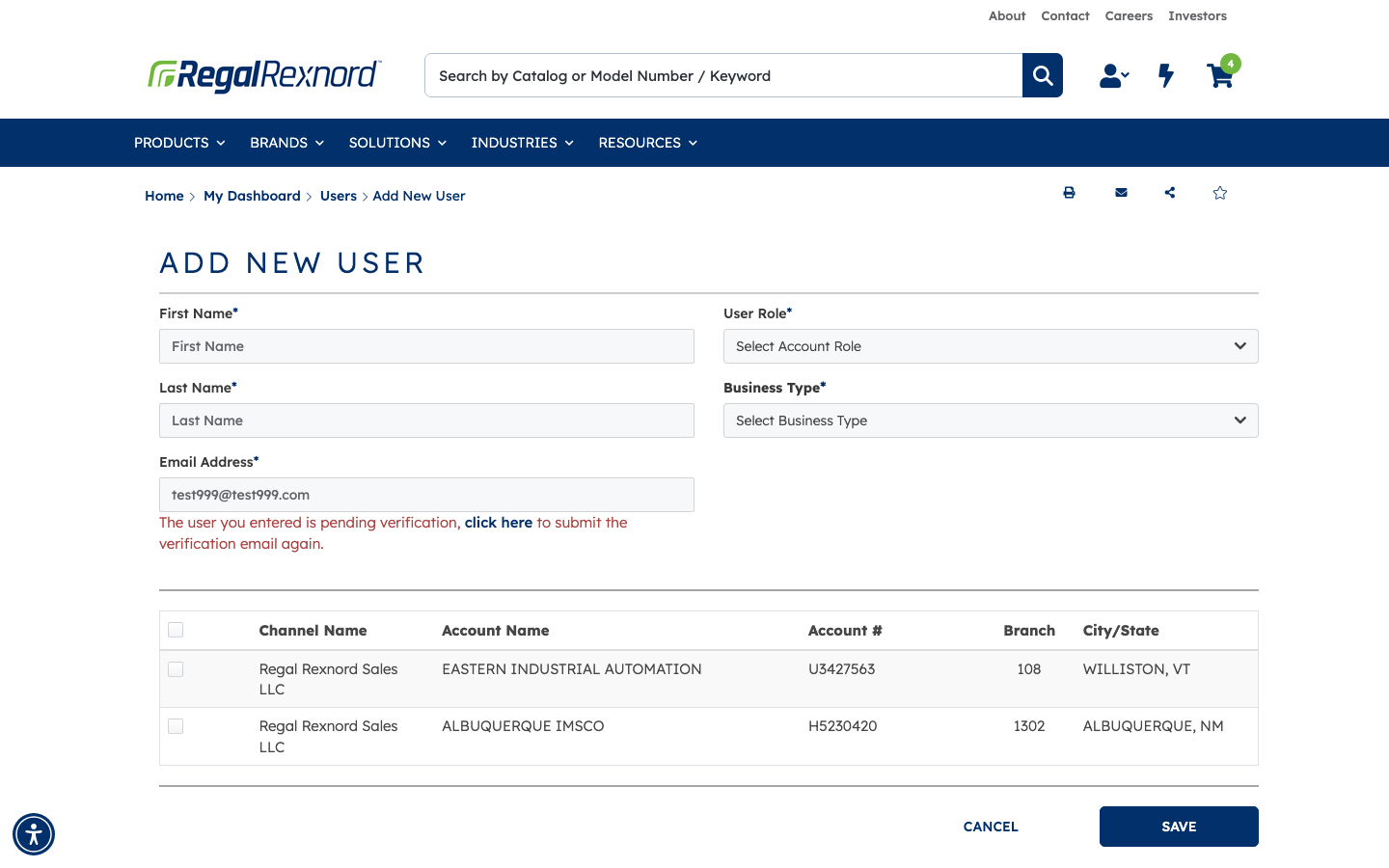The width and height of the screenshot is (1389, 868).
Task: Open the About link
Action: pyautogui.click(x=1007, y=16)
